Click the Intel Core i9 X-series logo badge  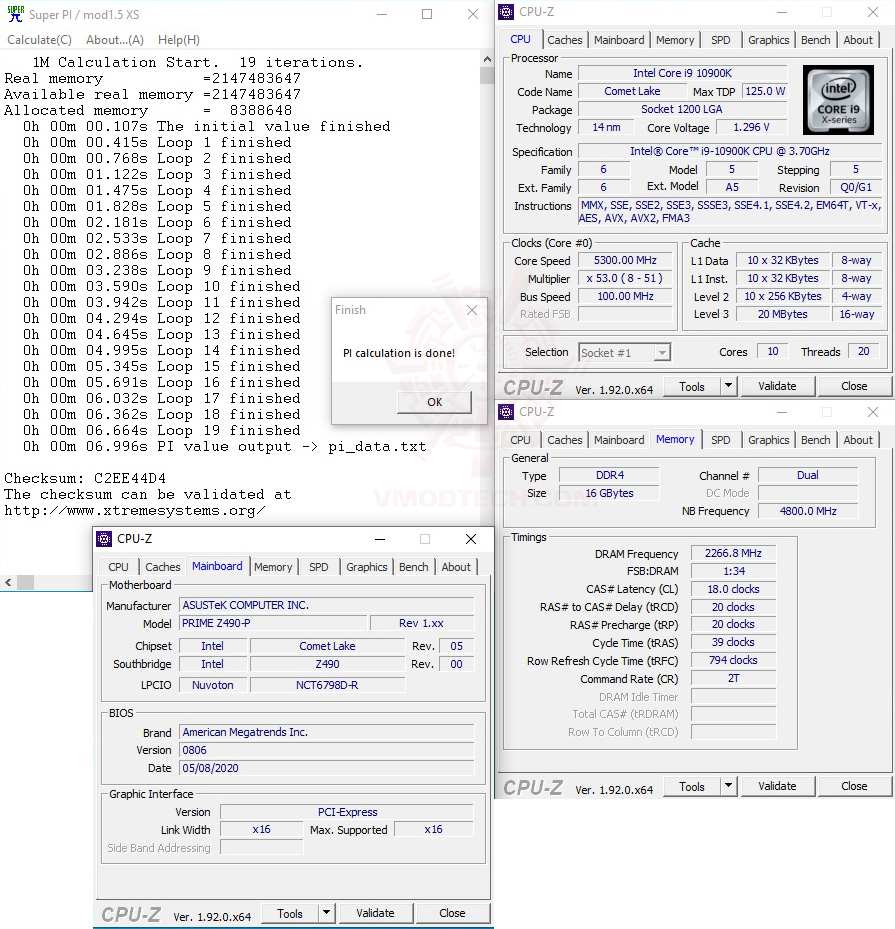point(838,100)
